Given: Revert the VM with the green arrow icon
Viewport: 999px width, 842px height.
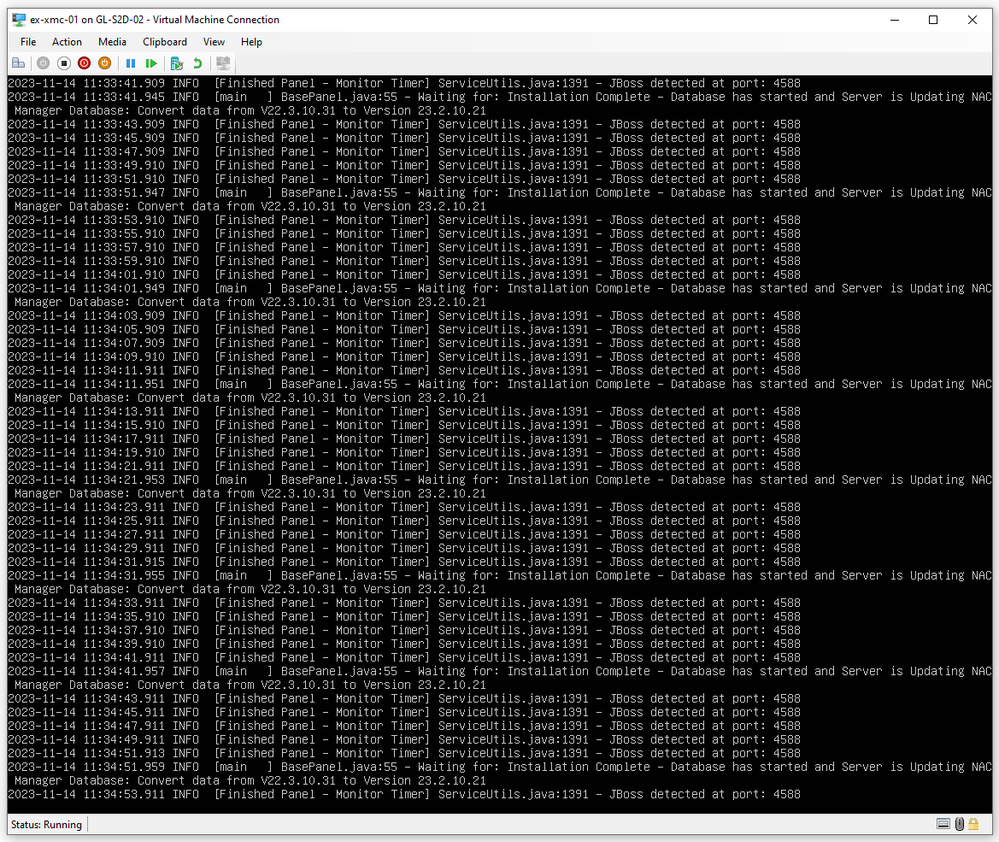Looking at the screenshot, I should pyautogui.click(x=198, y=63).
